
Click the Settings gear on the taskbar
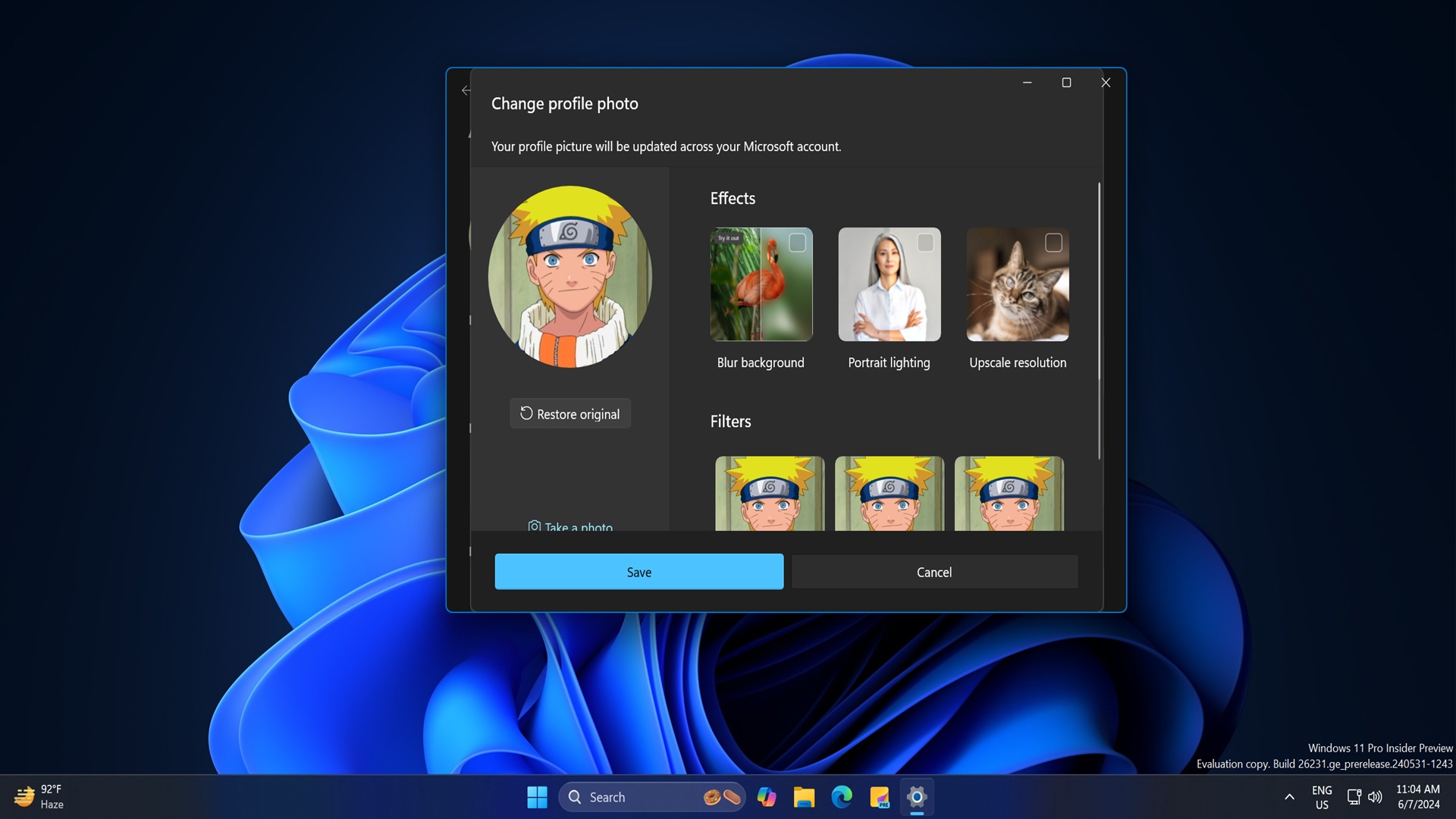(917, 797)
